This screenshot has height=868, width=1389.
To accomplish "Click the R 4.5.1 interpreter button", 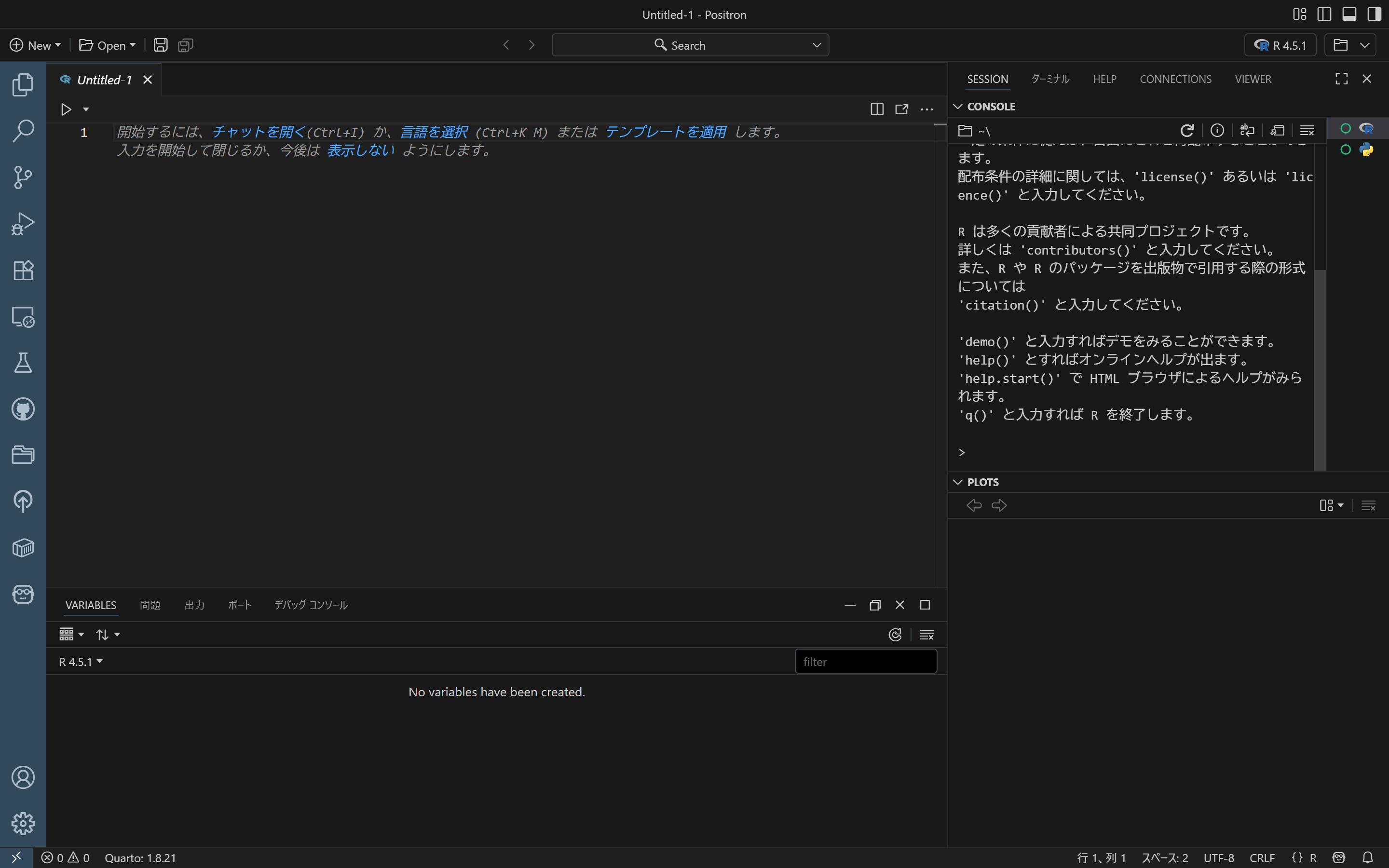I will pyautogui.click(x=1280, y=45).
